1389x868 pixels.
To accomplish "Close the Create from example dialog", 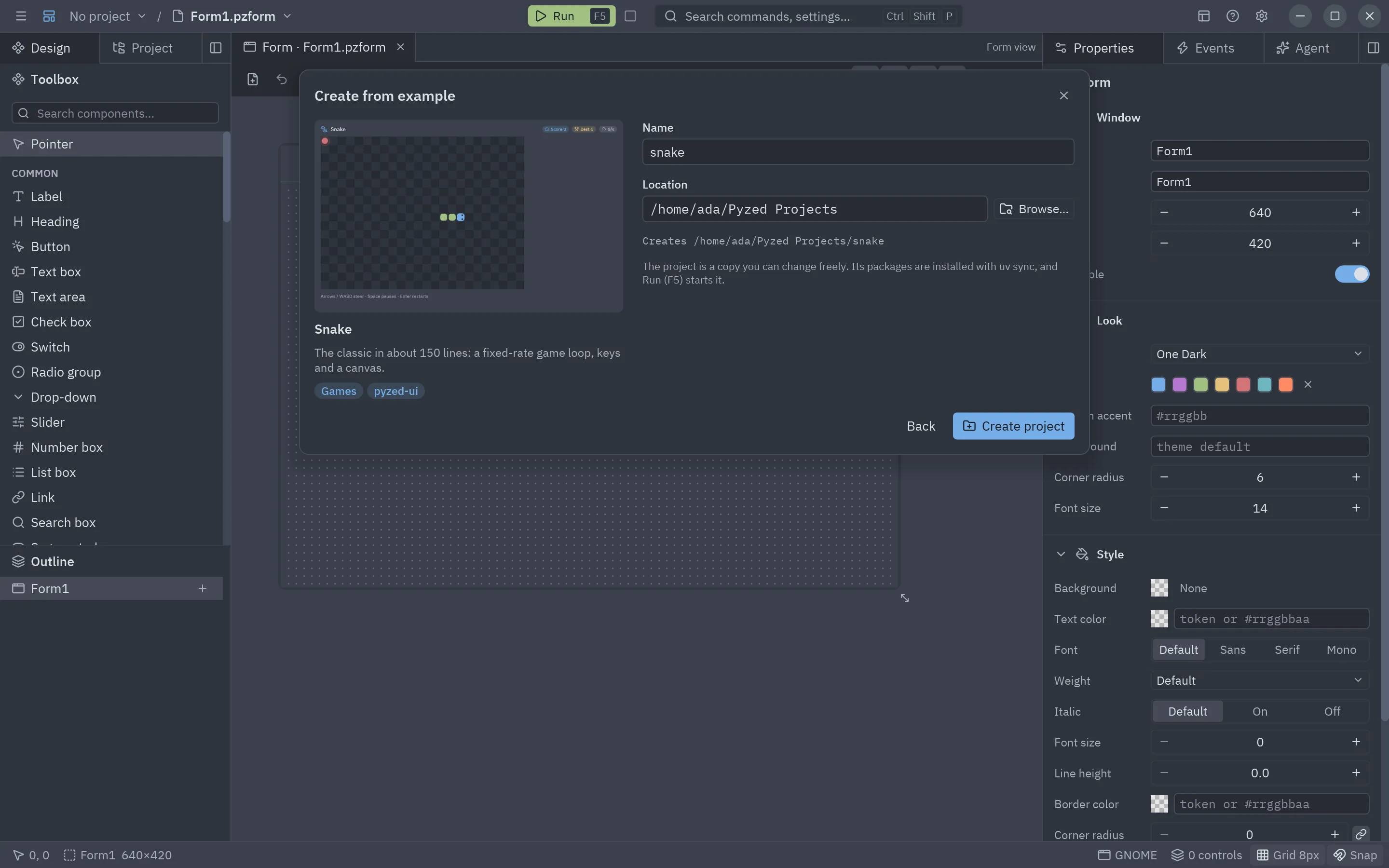I will point(1063,95).
